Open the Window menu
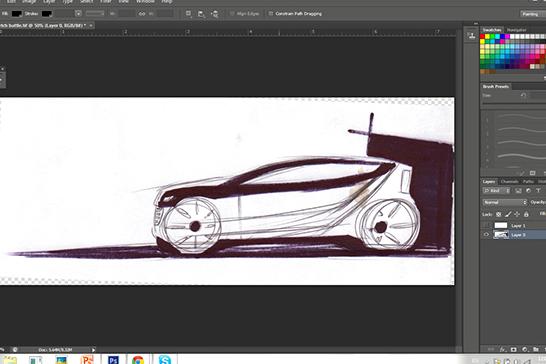Viewport: 546px width, 364px height. click(145, 1)
